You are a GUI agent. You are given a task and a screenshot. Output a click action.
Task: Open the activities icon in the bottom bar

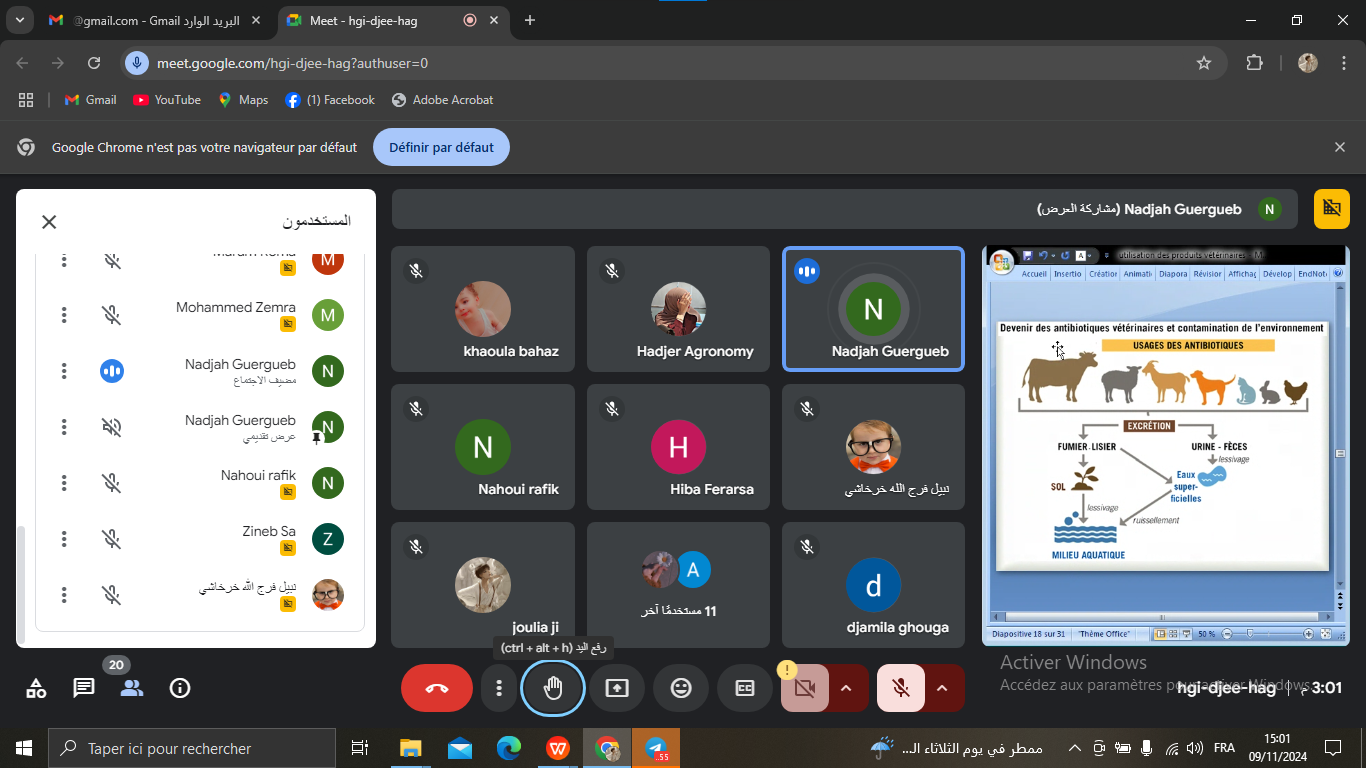click(x=36, y=688)
